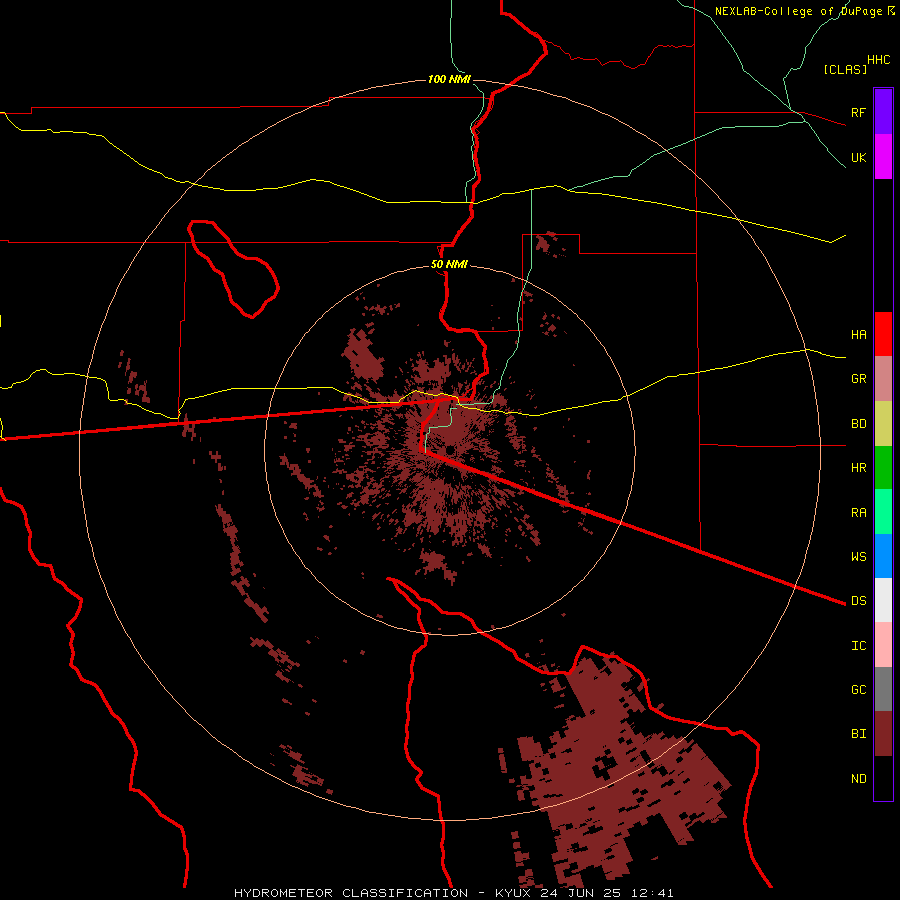Click the 50 NMI range ring label
Screen dimensions: 900x900
pos(449,265)
